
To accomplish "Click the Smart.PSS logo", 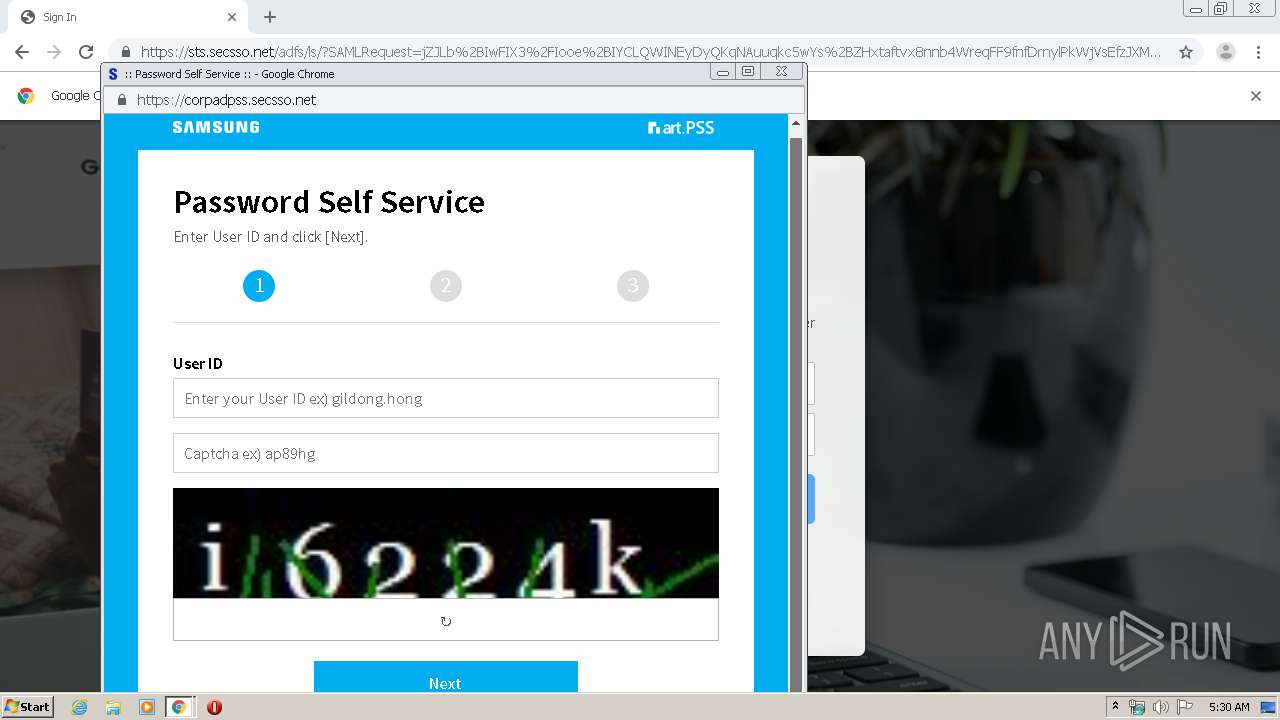I will click(681, 127).
